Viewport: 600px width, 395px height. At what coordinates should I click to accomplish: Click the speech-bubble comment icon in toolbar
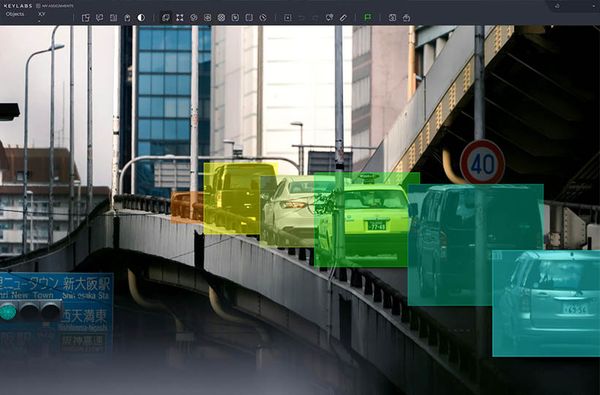click(99, 18)
